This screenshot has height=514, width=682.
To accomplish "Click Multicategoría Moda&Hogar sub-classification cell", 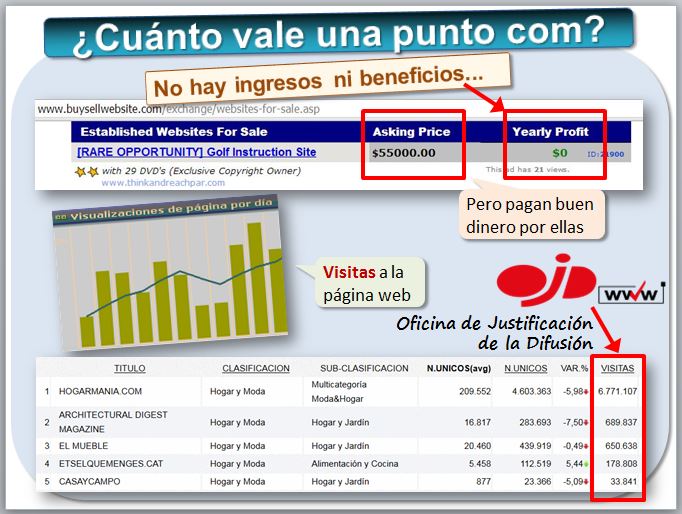I will (339, 391).
